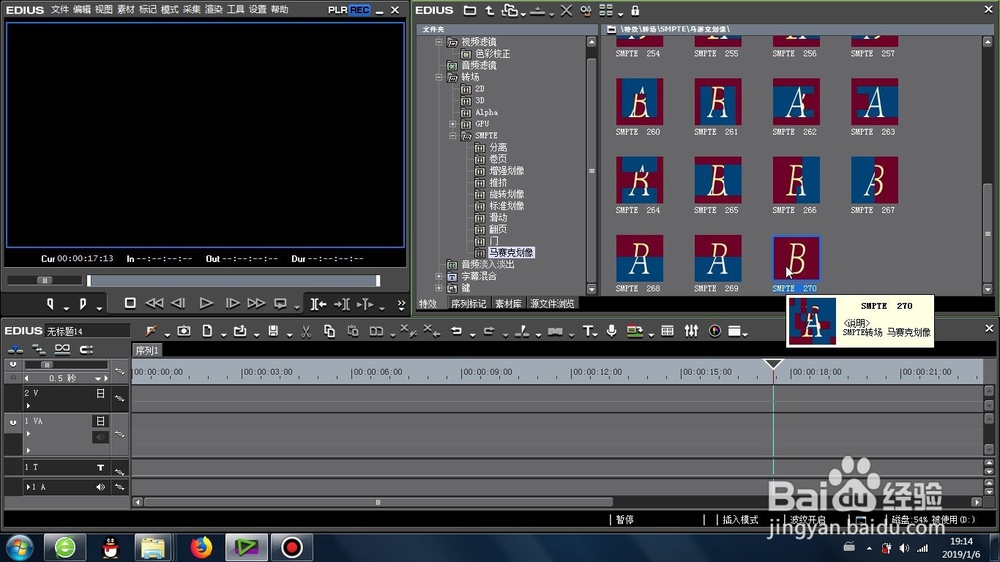The width and height of the screenshot is (1000, 562).
Task: Click the Cut (scissors) icon in timeline toolbar
Action: (x=305, y=330)
